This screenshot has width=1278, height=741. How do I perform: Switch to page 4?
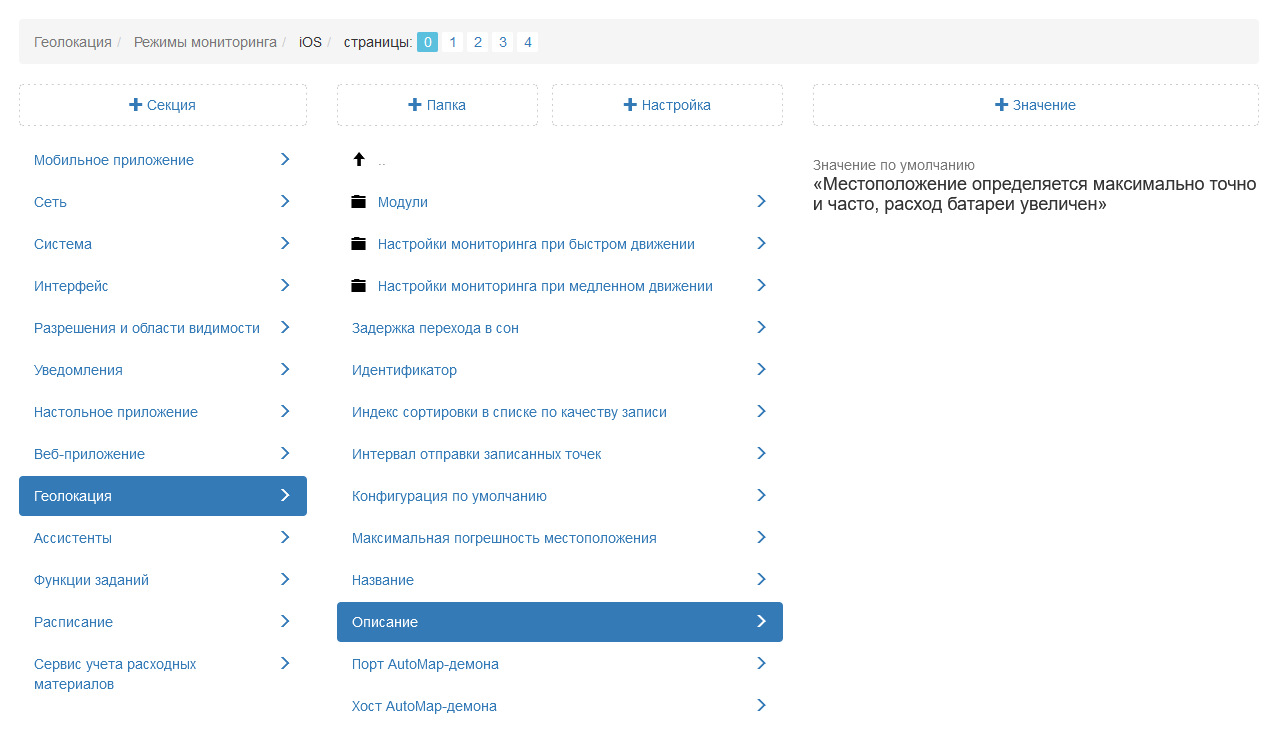coord(528,42)
